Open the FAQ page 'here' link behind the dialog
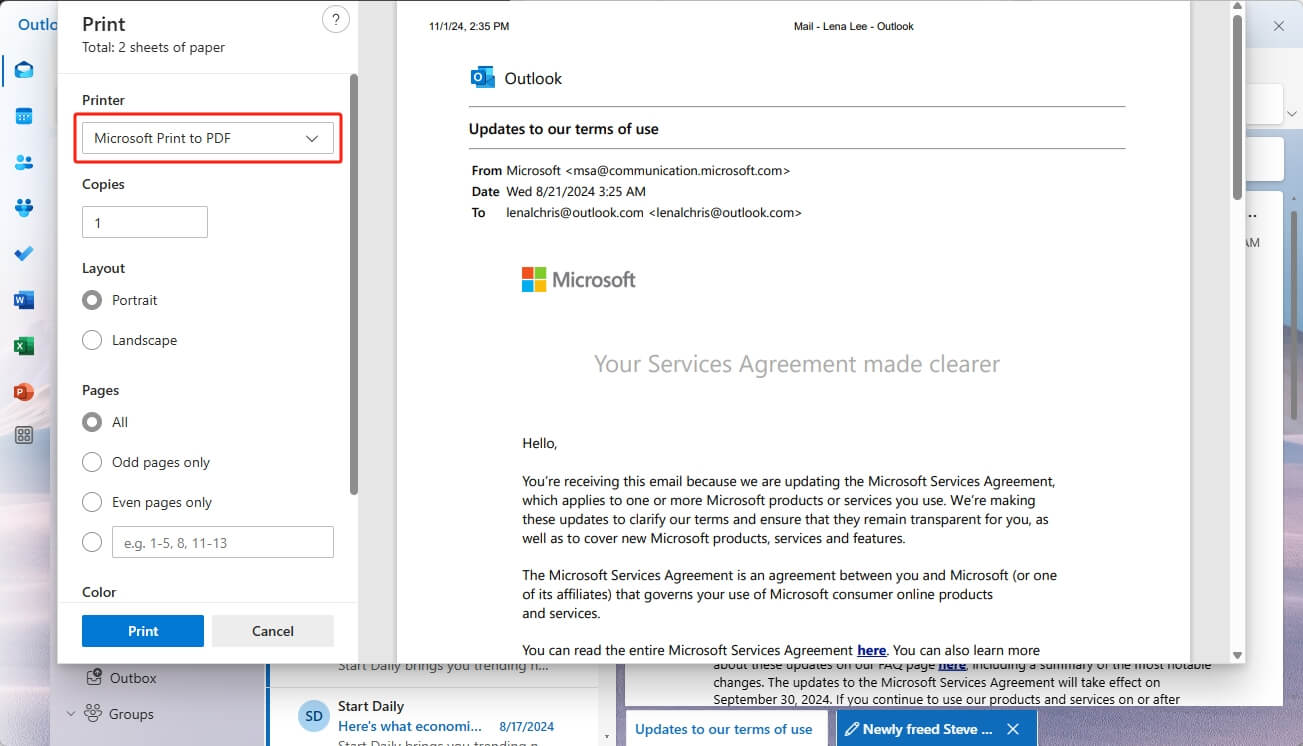The image size is (1303, 746). click(952, 665)
